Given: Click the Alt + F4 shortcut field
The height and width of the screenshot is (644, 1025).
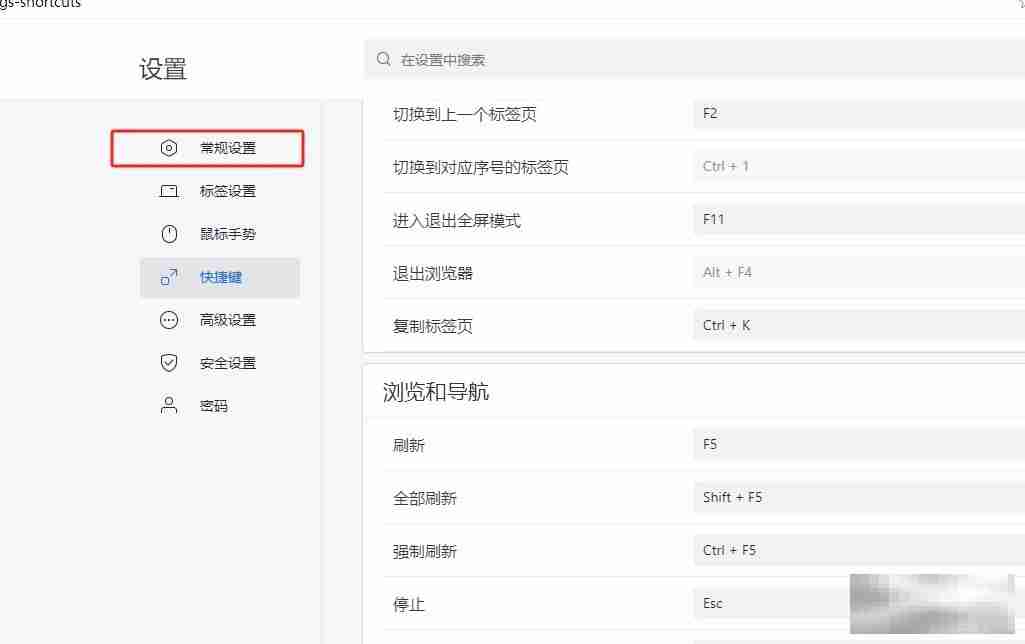Looking at the screenshot, I should 859,273.
